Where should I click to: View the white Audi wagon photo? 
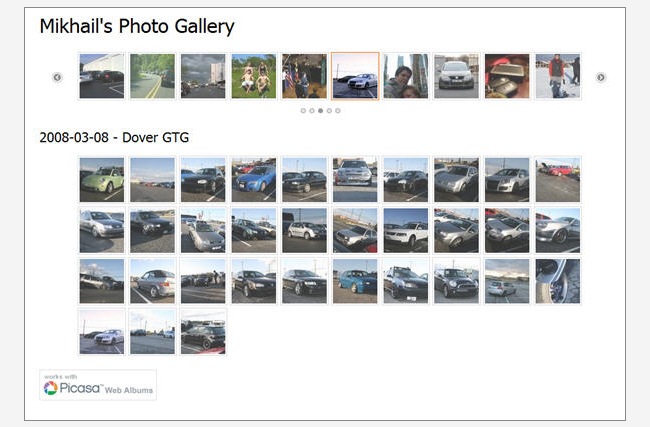click(406, 230)
